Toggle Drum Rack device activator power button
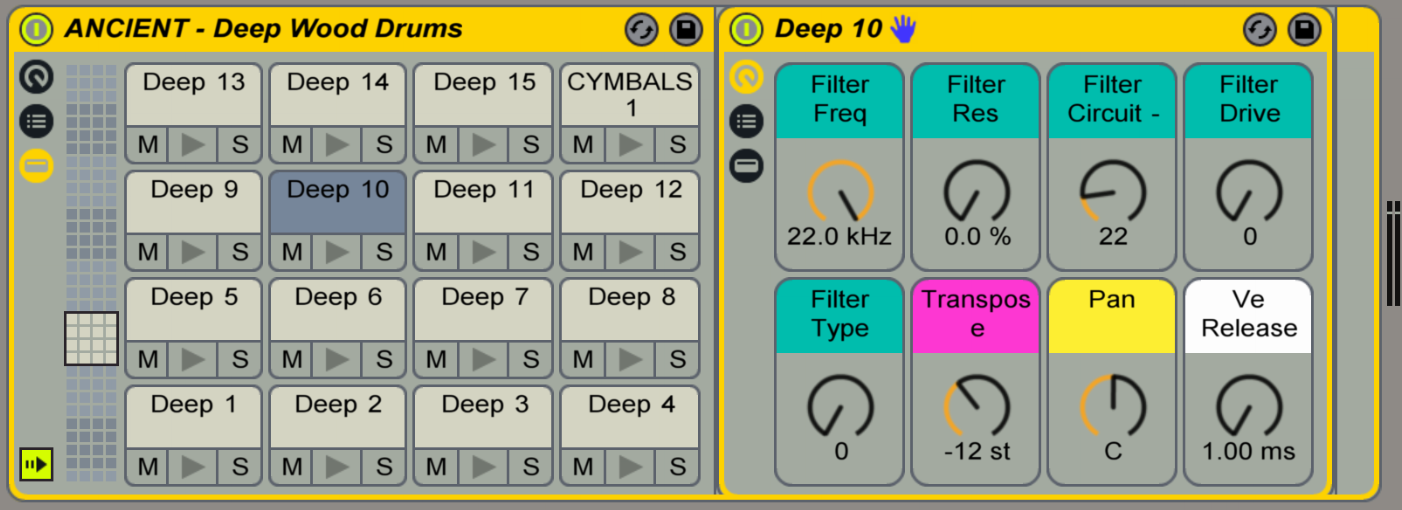The width and height of the screenshot is (1402, 510). (36, 29)
